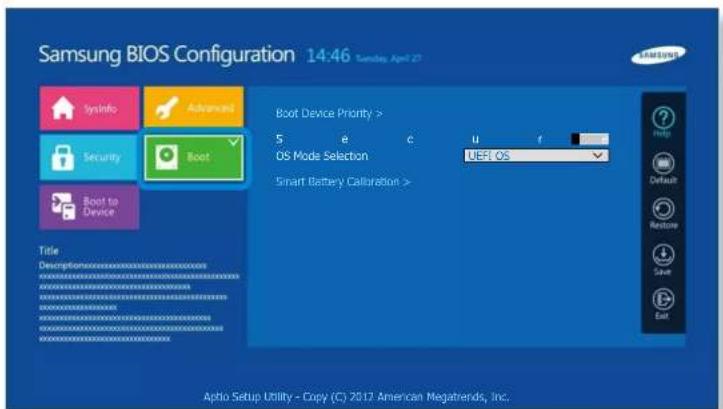Select the green Boot tile
Viewport: 723px width, 409px height.
click(x=194, y=158)
